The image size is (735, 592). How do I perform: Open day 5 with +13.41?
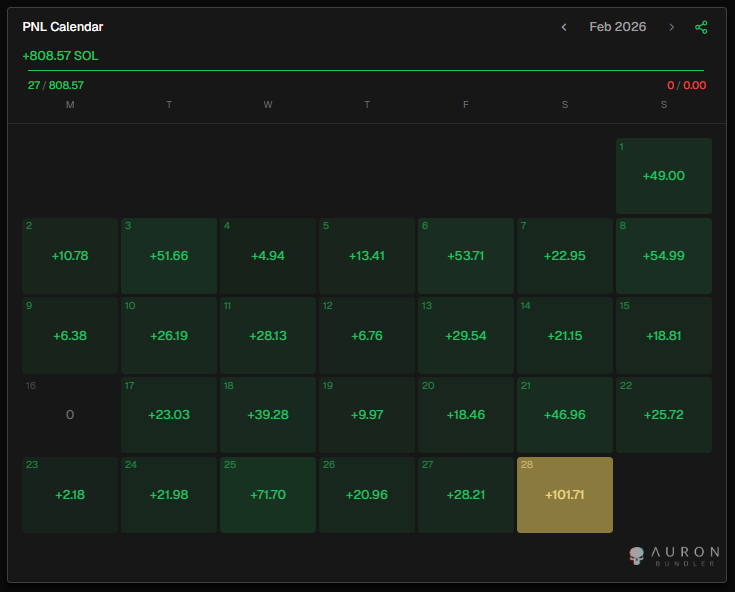pos(367,256)
